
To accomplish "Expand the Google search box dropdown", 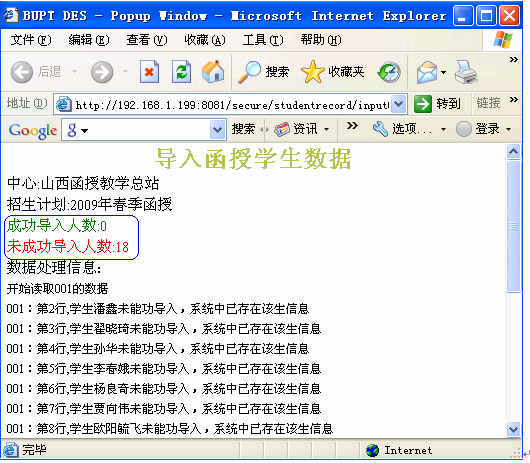I will tap(218, 129).
